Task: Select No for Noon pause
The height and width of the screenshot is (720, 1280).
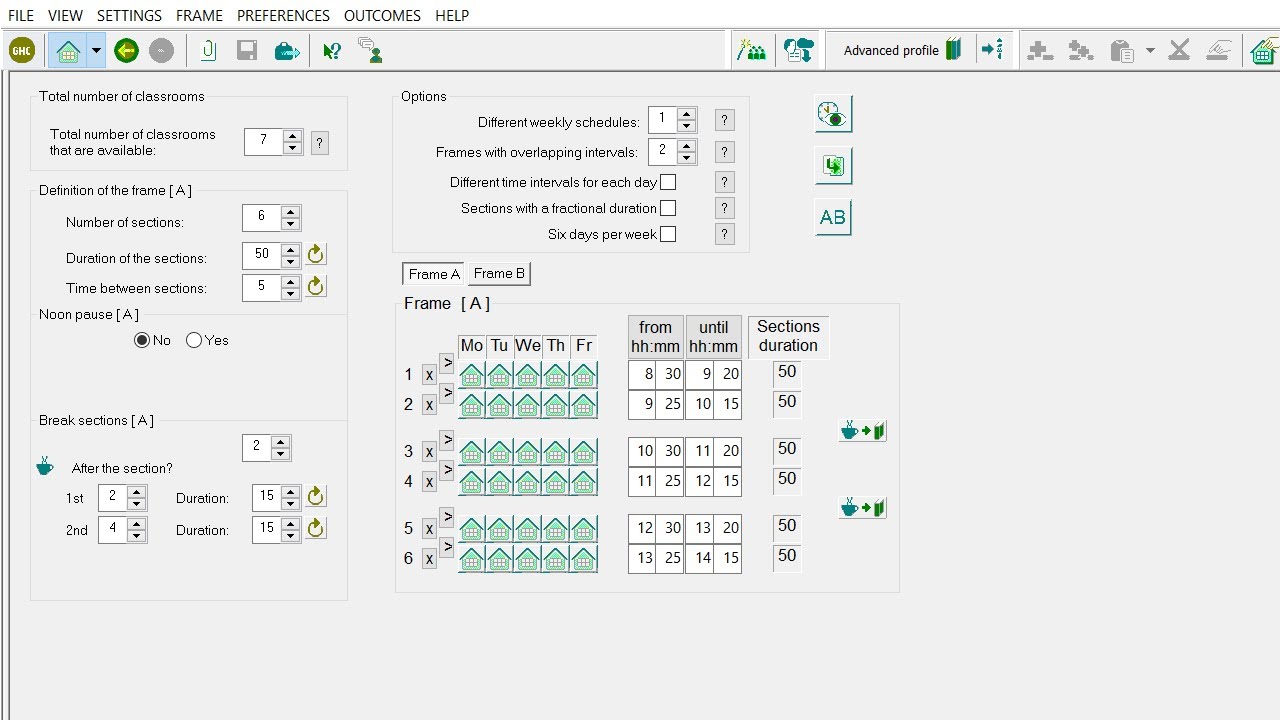Action: (142, 340)
